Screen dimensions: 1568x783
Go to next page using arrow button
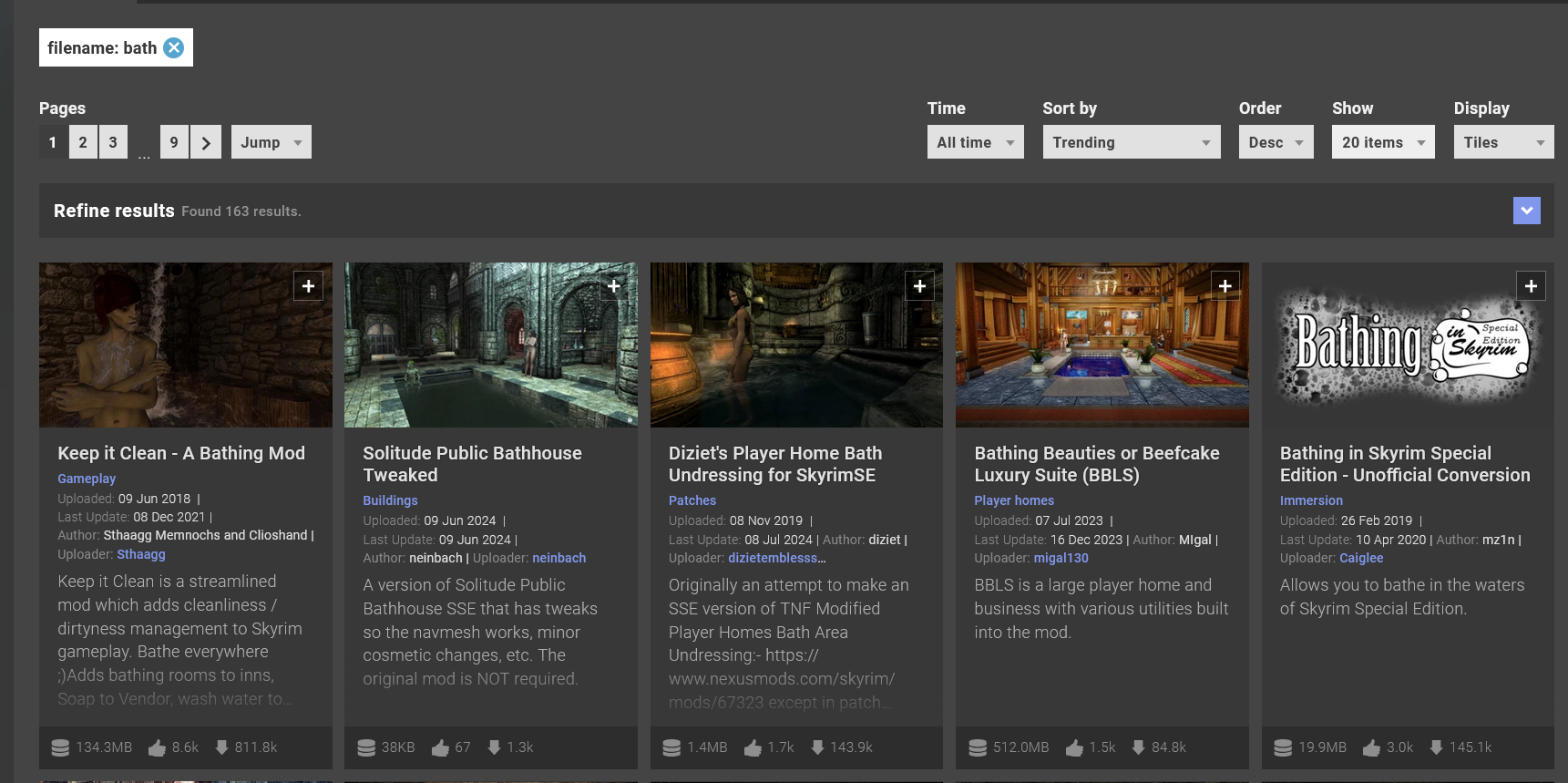point(206,142)
